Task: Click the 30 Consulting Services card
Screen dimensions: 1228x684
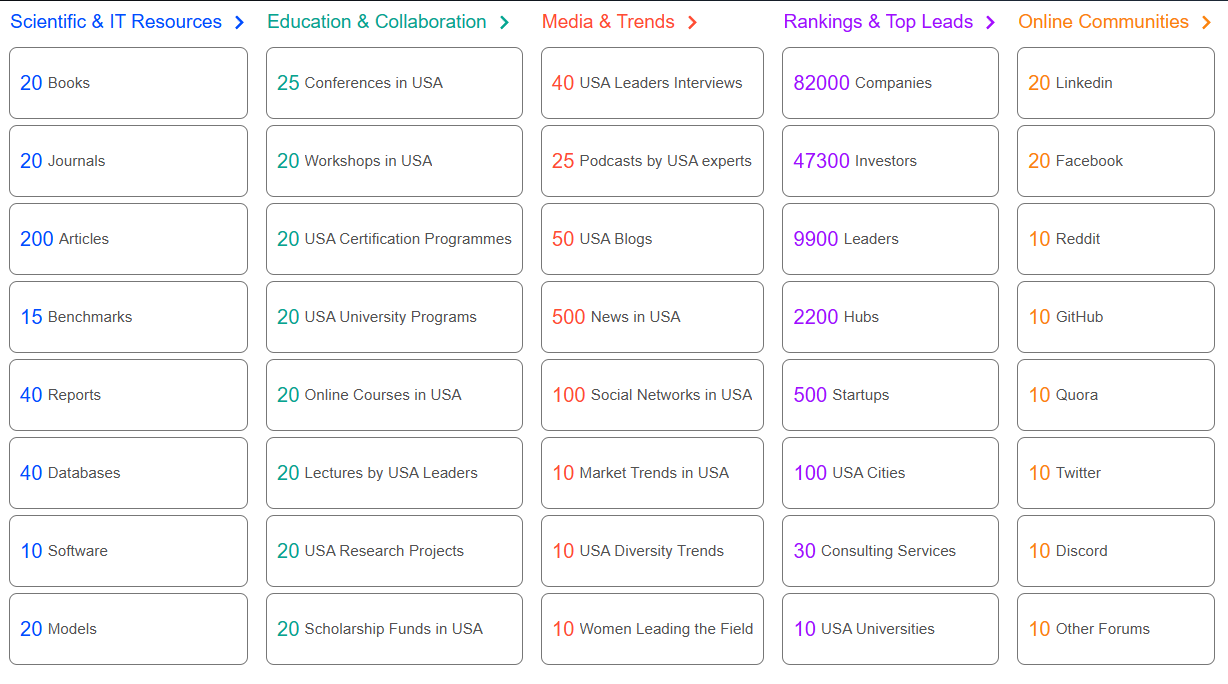Action: click(x=890, y=551)
